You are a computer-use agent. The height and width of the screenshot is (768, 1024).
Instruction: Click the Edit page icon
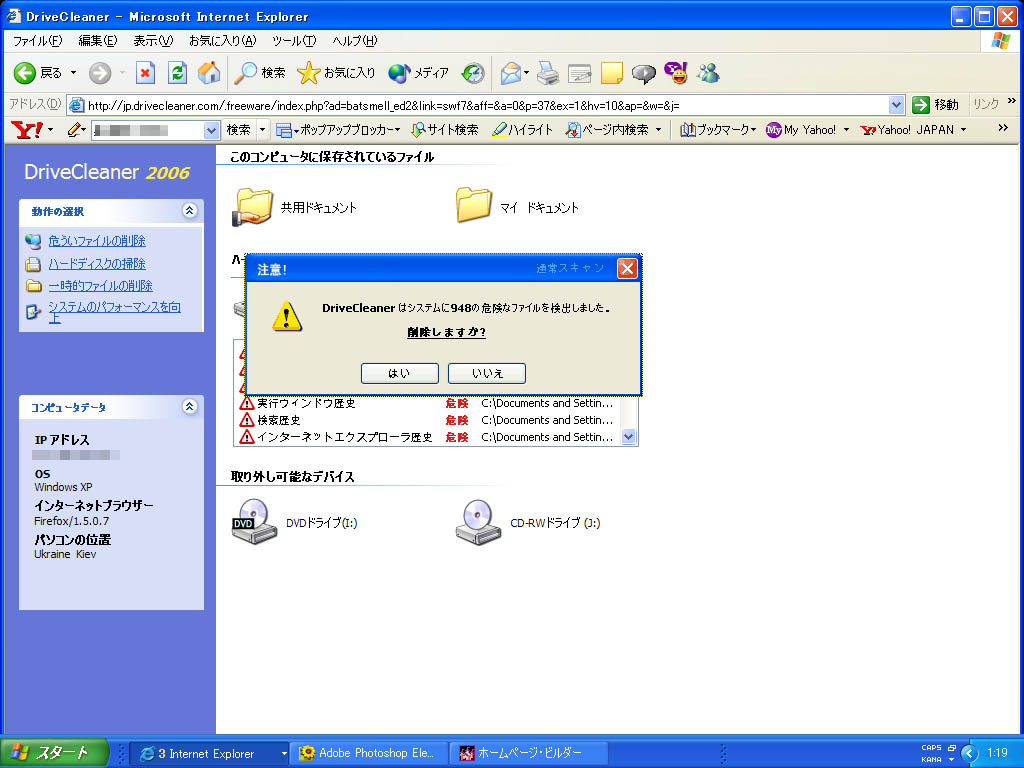click(579, 72)
